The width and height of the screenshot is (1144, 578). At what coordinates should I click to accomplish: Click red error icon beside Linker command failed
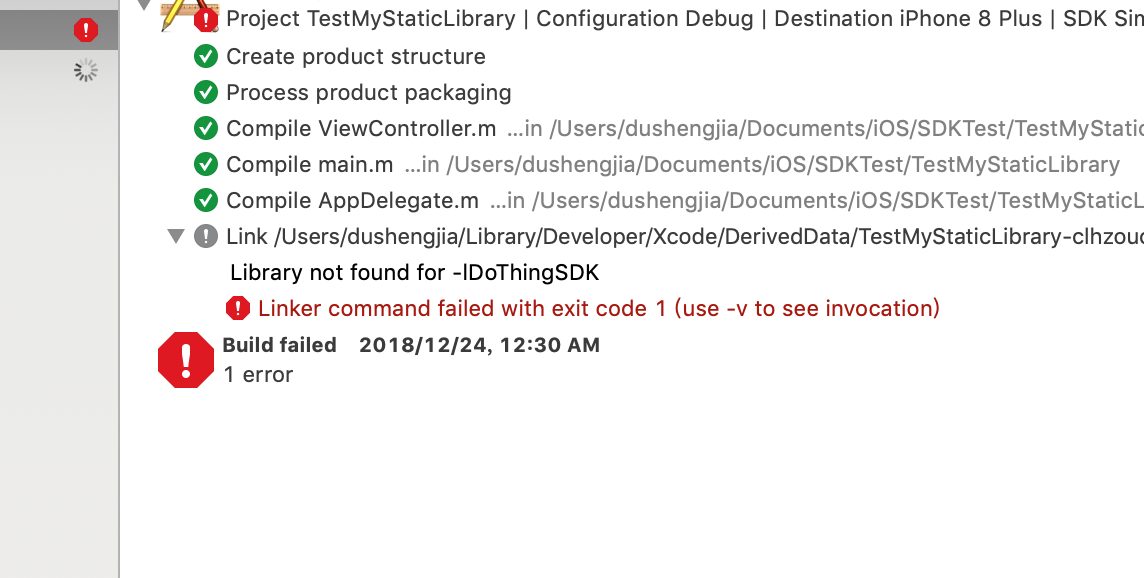[238, 308]
